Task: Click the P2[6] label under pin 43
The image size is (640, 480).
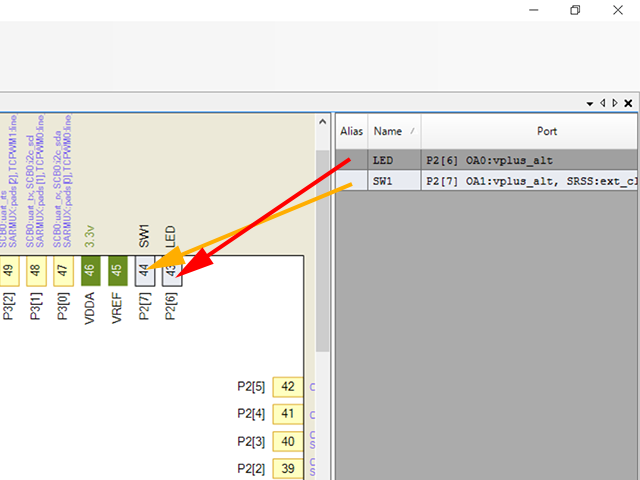Action: [x=171, y=306]
